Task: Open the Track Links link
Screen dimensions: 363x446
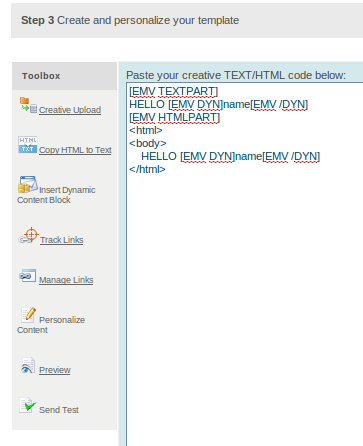Action: (x=62, y=240)
